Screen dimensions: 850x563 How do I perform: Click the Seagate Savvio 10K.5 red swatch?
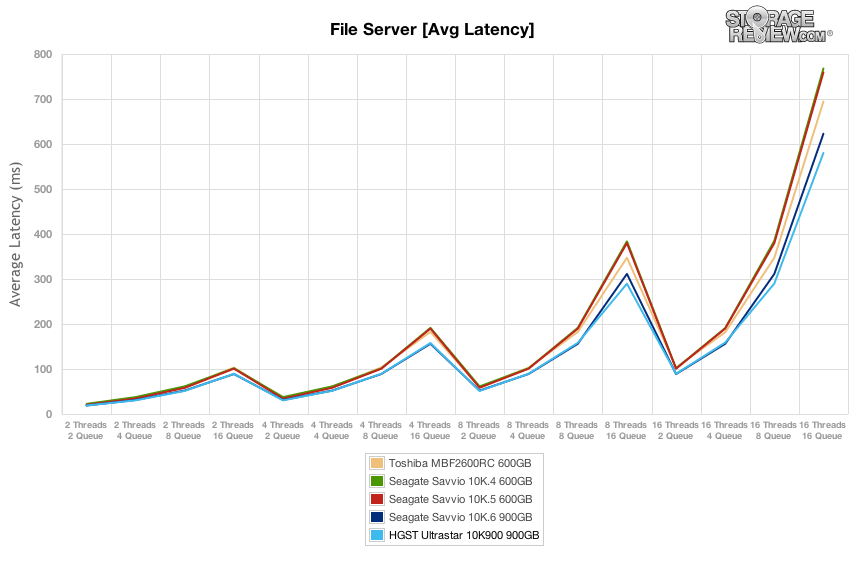377,499
